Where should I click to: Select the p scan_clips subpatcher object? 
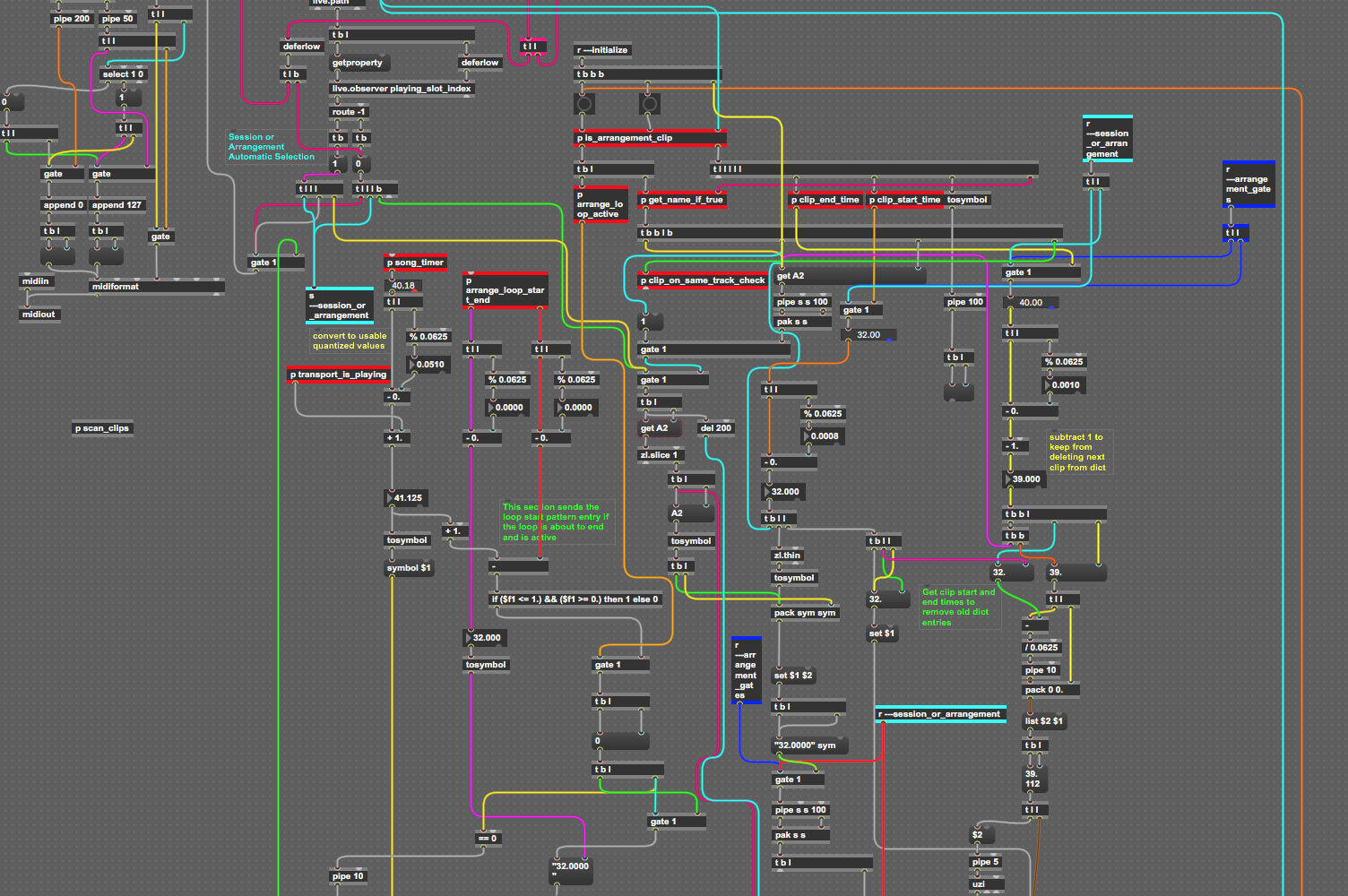point(102,428)
